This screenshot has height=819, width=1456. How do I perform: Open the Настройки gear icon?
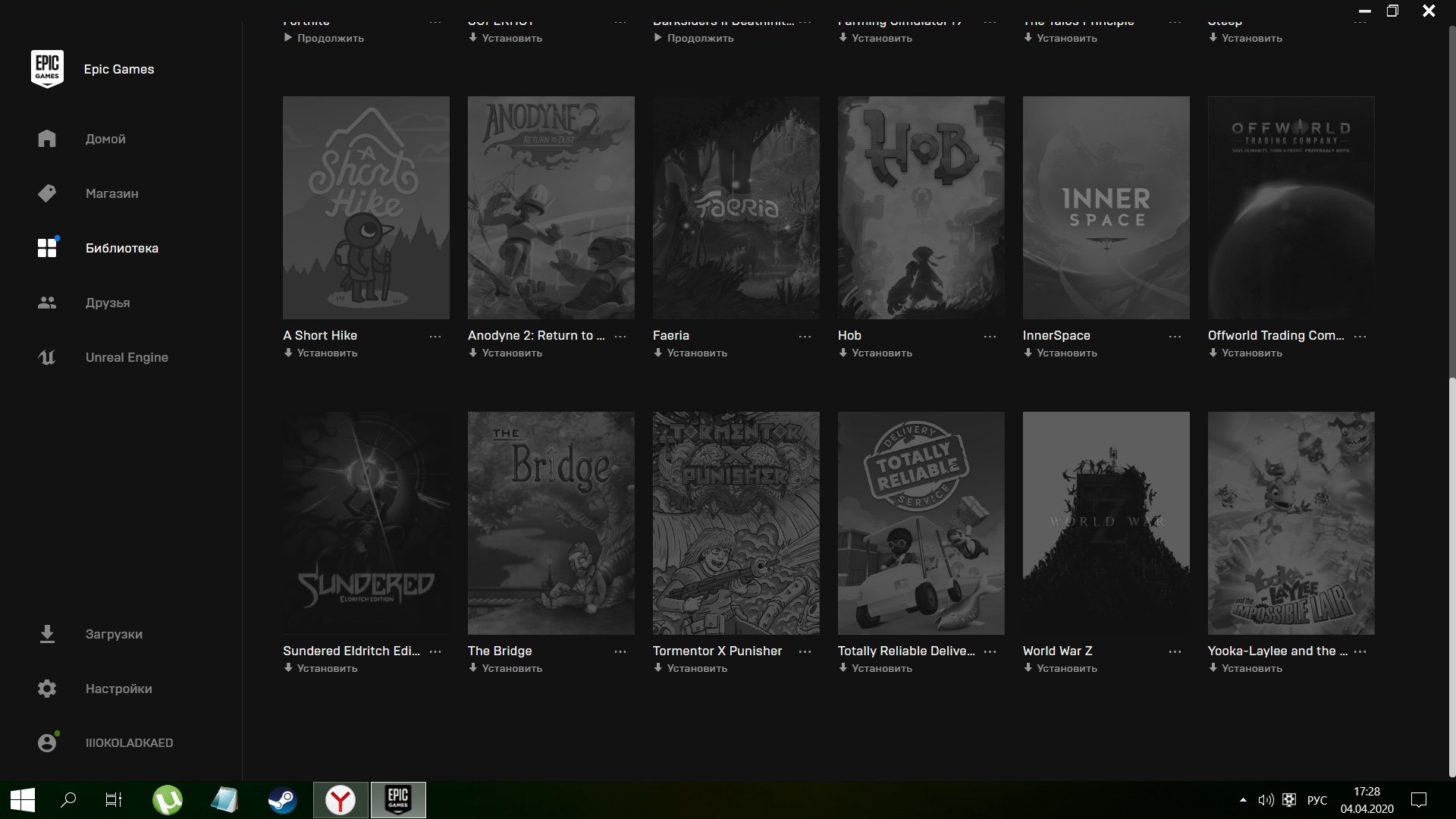click(x=47, y=689)
